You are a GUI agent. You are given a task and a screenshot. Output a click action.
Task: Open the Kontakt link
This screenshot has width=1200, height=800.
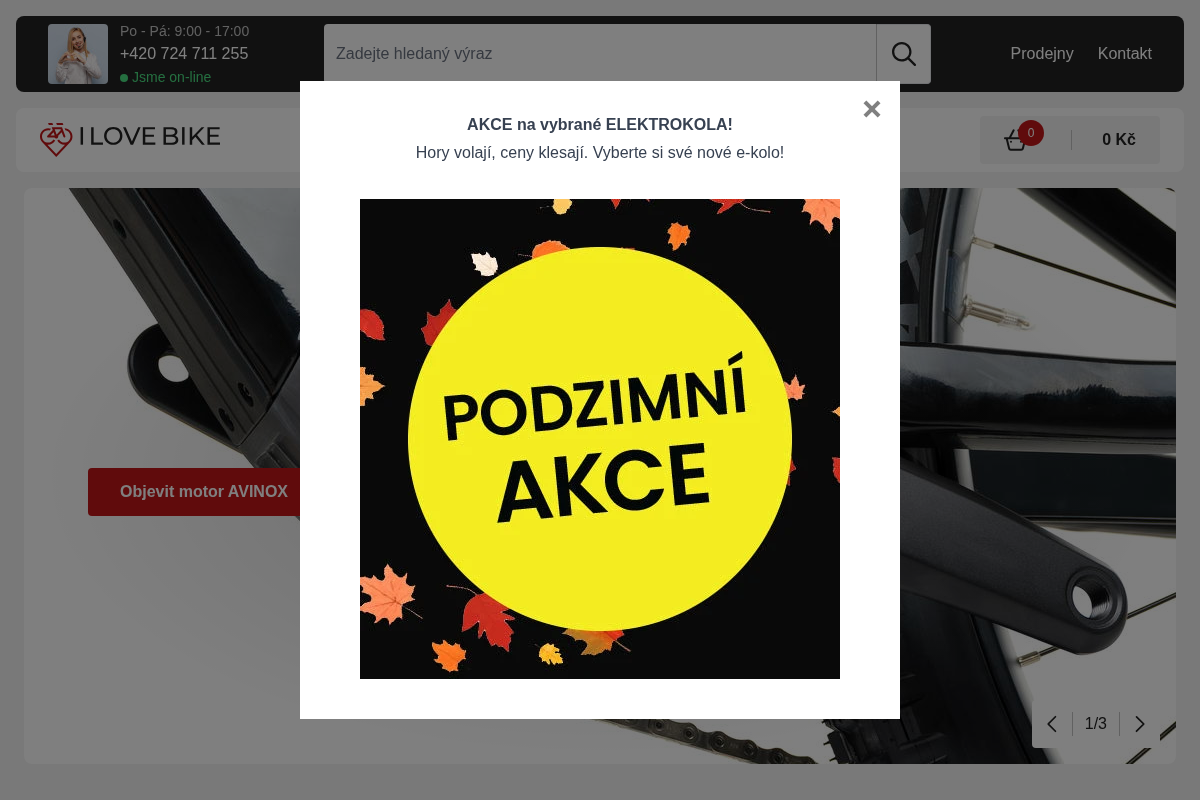pyautogui.click(x=1125, y=54)
